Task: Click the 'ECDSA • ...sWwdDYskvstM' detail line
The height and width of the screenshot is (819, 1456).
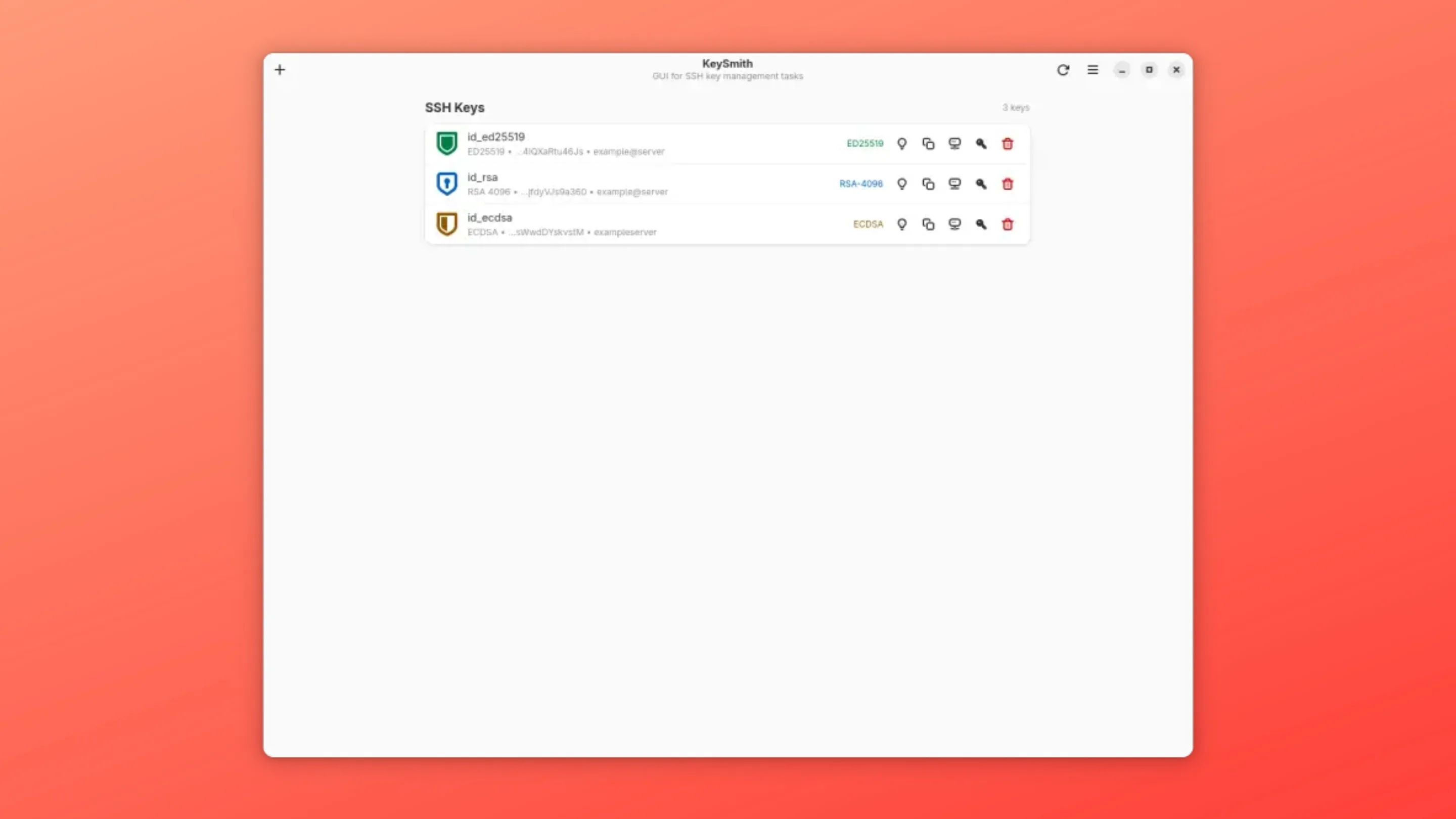Action: (562, 232)
